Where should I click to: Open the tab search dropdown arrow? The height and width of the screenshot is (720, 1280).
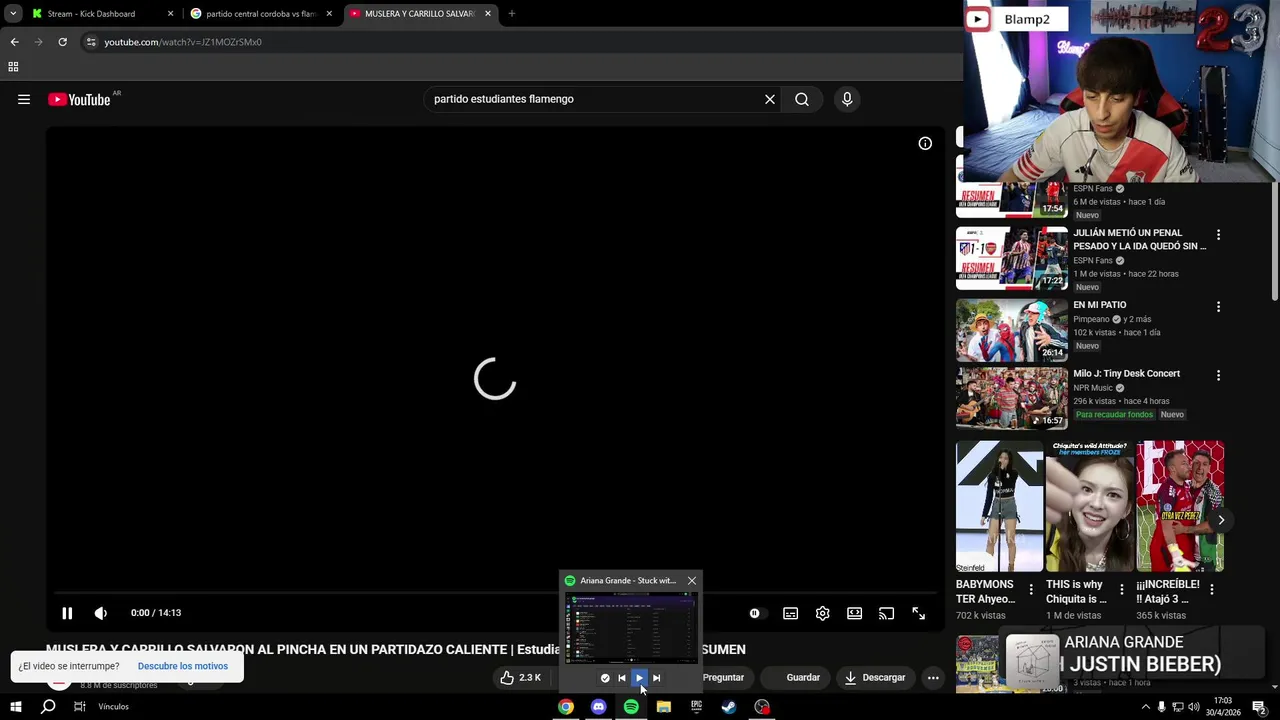coord(13,14)
